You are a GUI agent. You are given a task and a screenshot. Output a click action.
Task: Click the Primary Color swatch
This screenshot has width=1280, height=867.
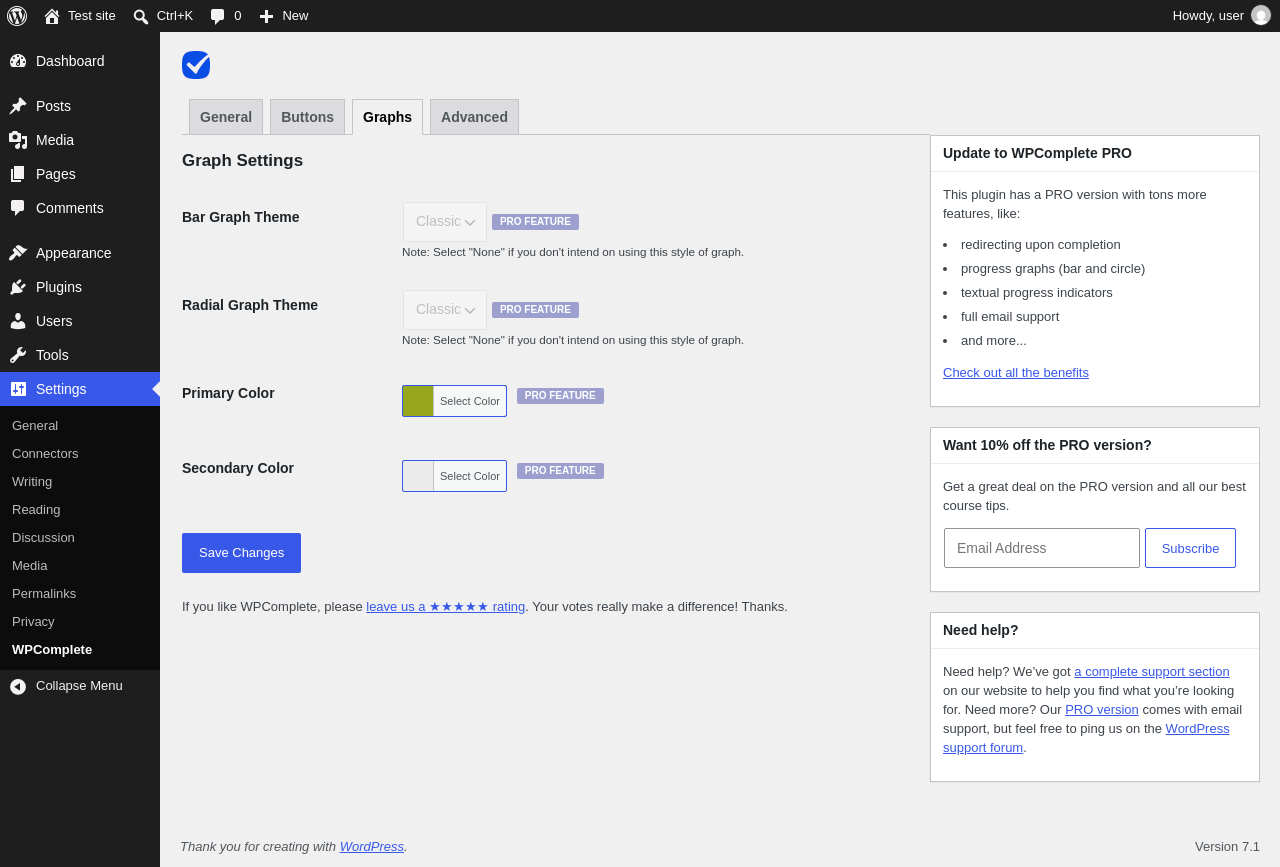pos(418,401)
